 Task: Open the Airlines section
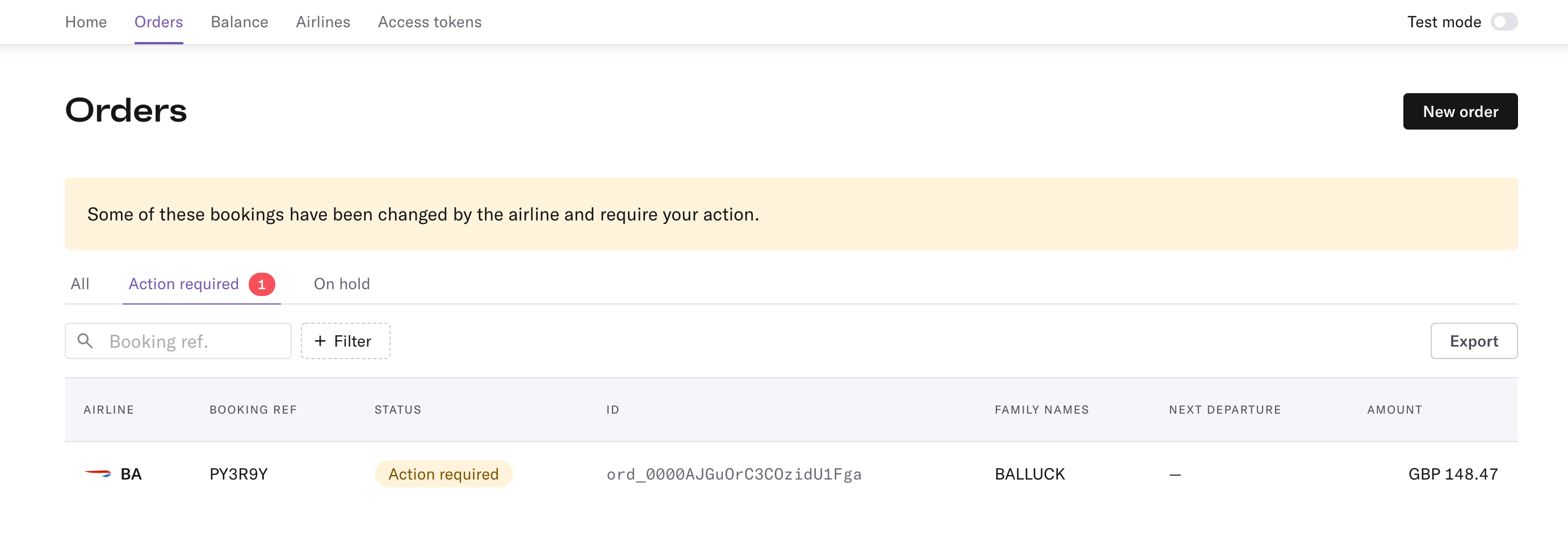[x=323, y=22]
